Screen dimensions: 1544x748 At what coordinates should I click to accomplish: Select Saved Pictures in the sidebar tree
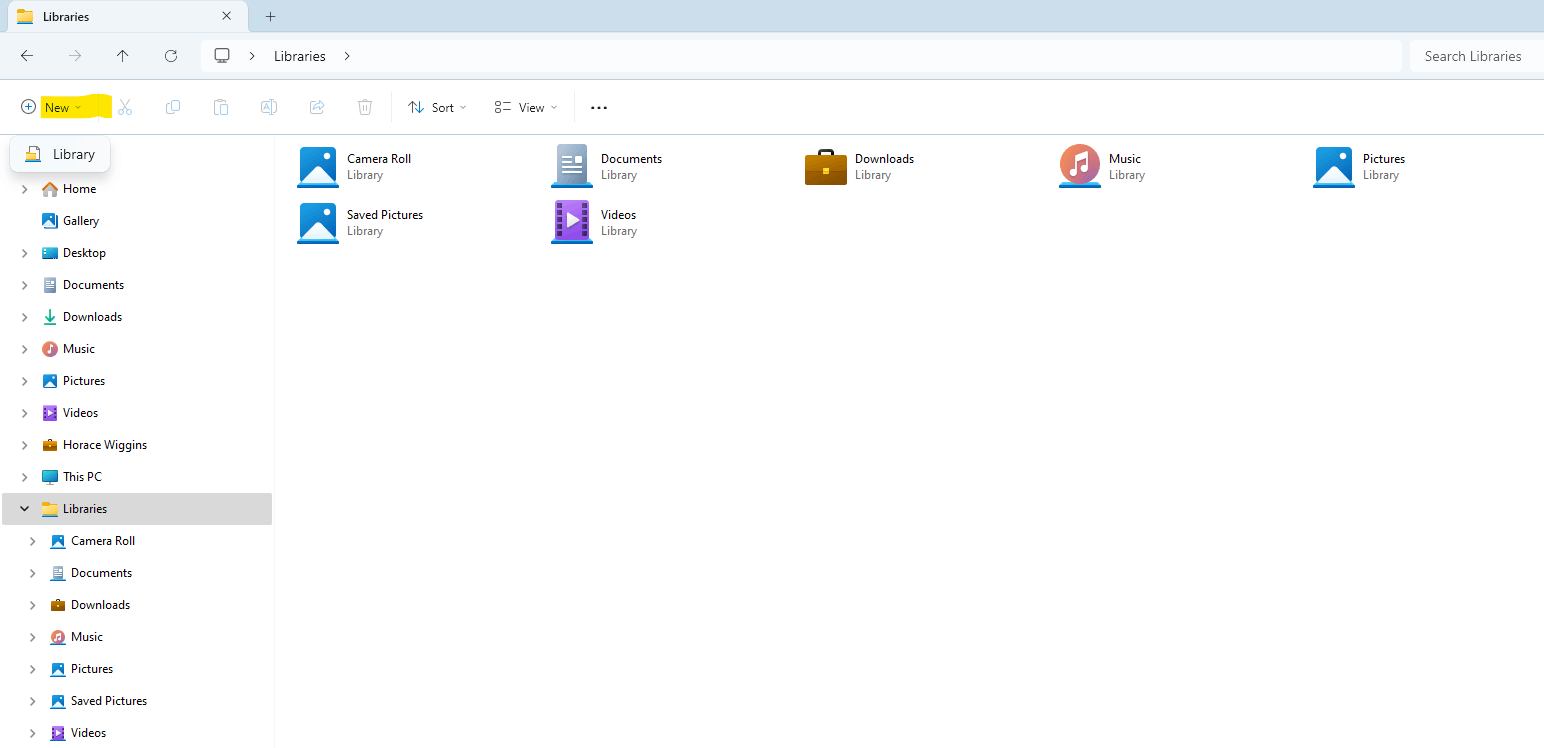pyautogui.click(x=109, y=701)
